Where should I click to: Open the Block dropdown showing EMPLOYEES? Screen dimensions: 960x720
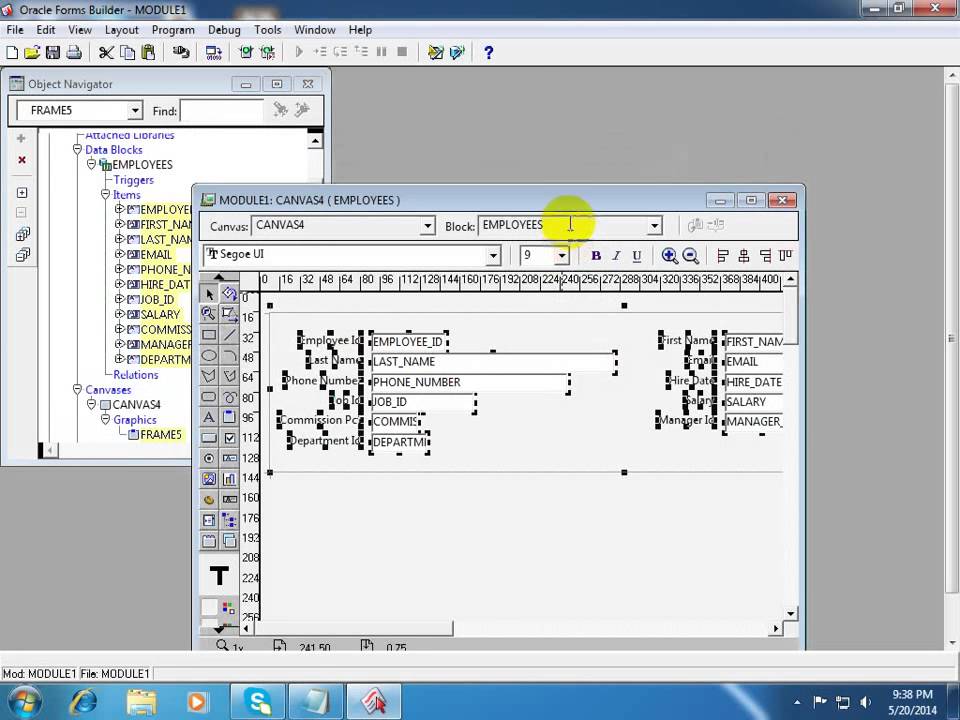654,226
